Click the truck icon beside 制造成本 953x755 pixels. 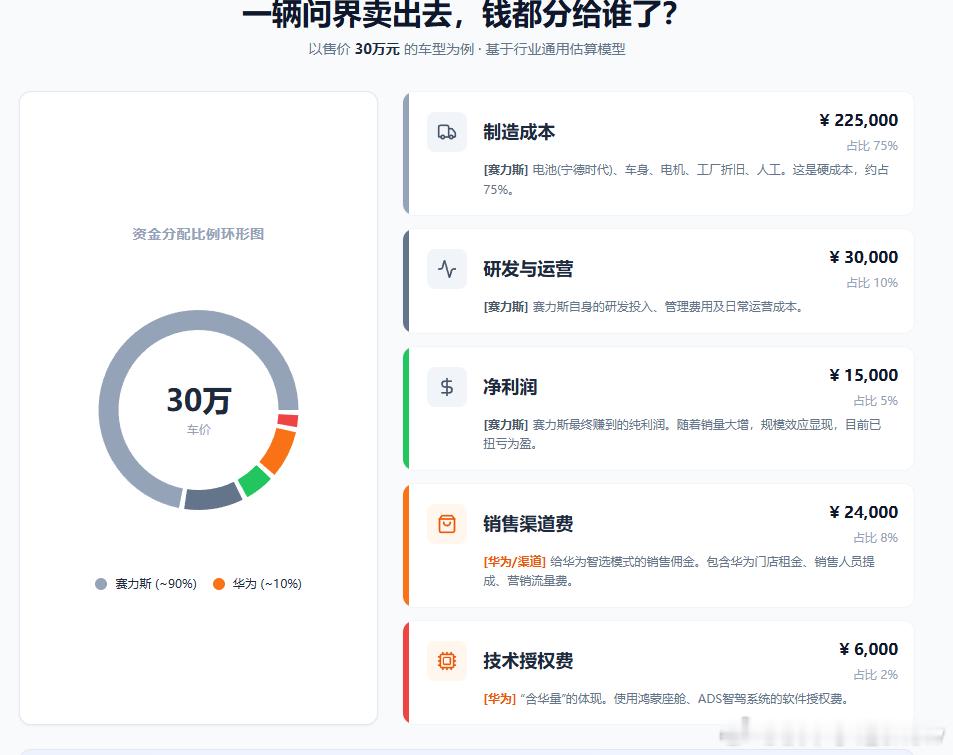tap(447, 132)
